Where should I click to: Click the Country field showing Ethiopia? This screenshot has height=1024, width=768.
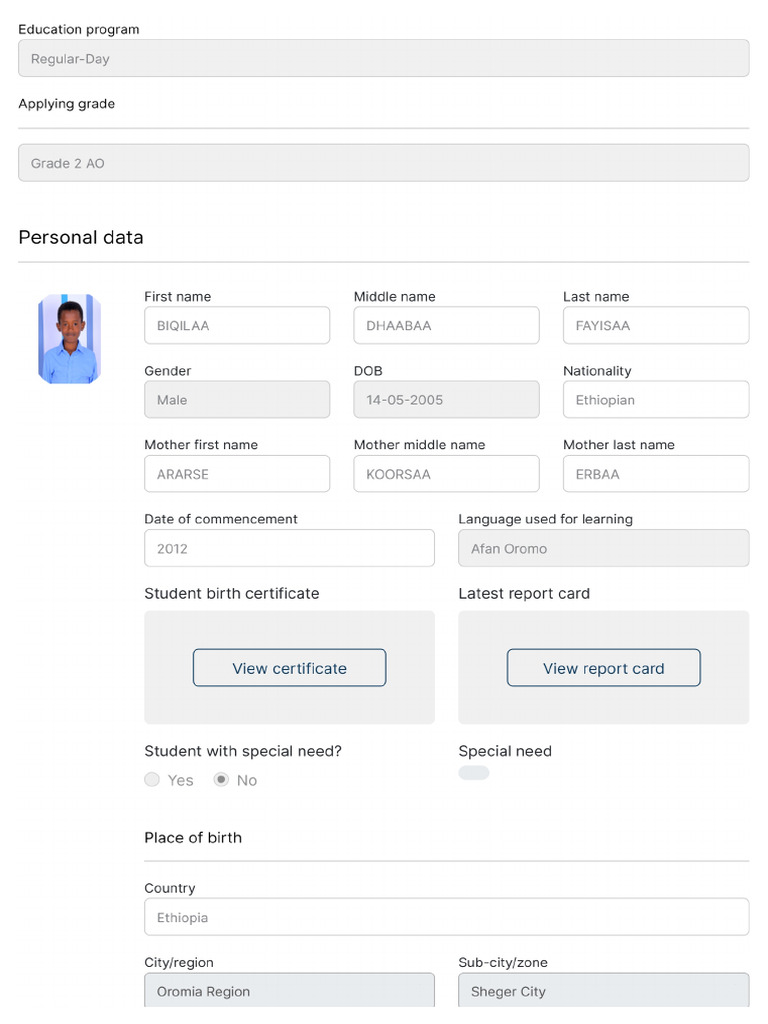pos(446,917)
